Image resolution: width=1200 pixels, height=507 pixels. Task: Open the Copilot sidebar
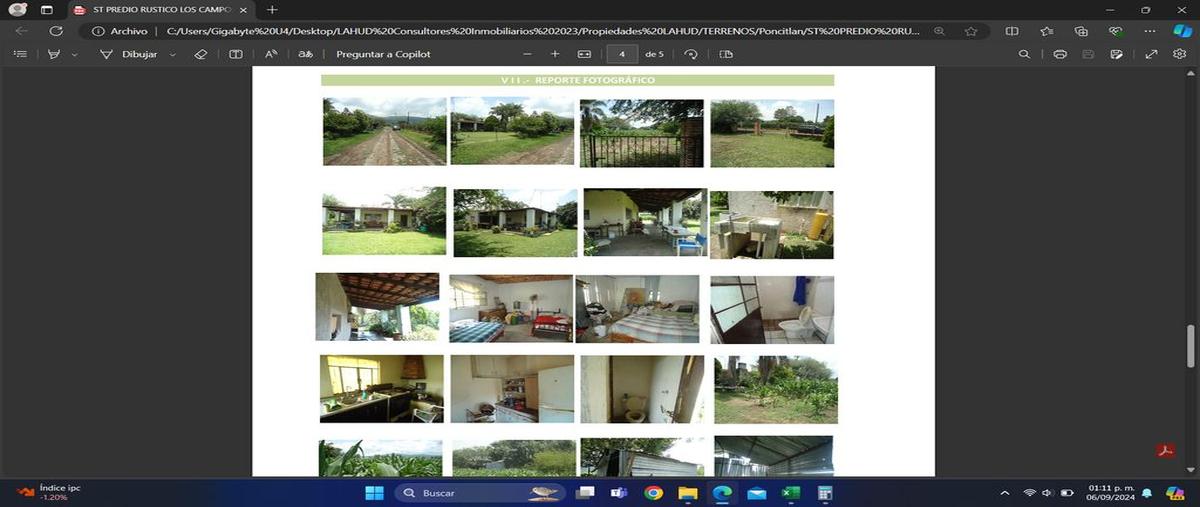[1181, 31]
